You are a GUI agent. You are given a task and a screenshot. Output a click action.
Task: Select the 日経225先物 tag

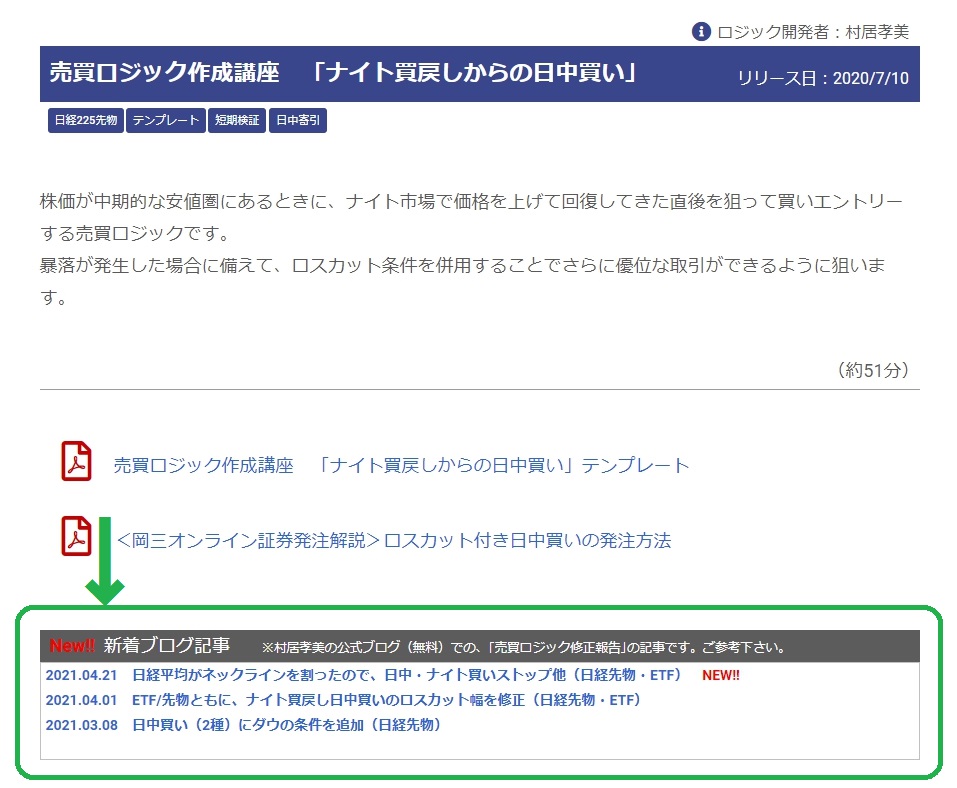coord(85,120)
